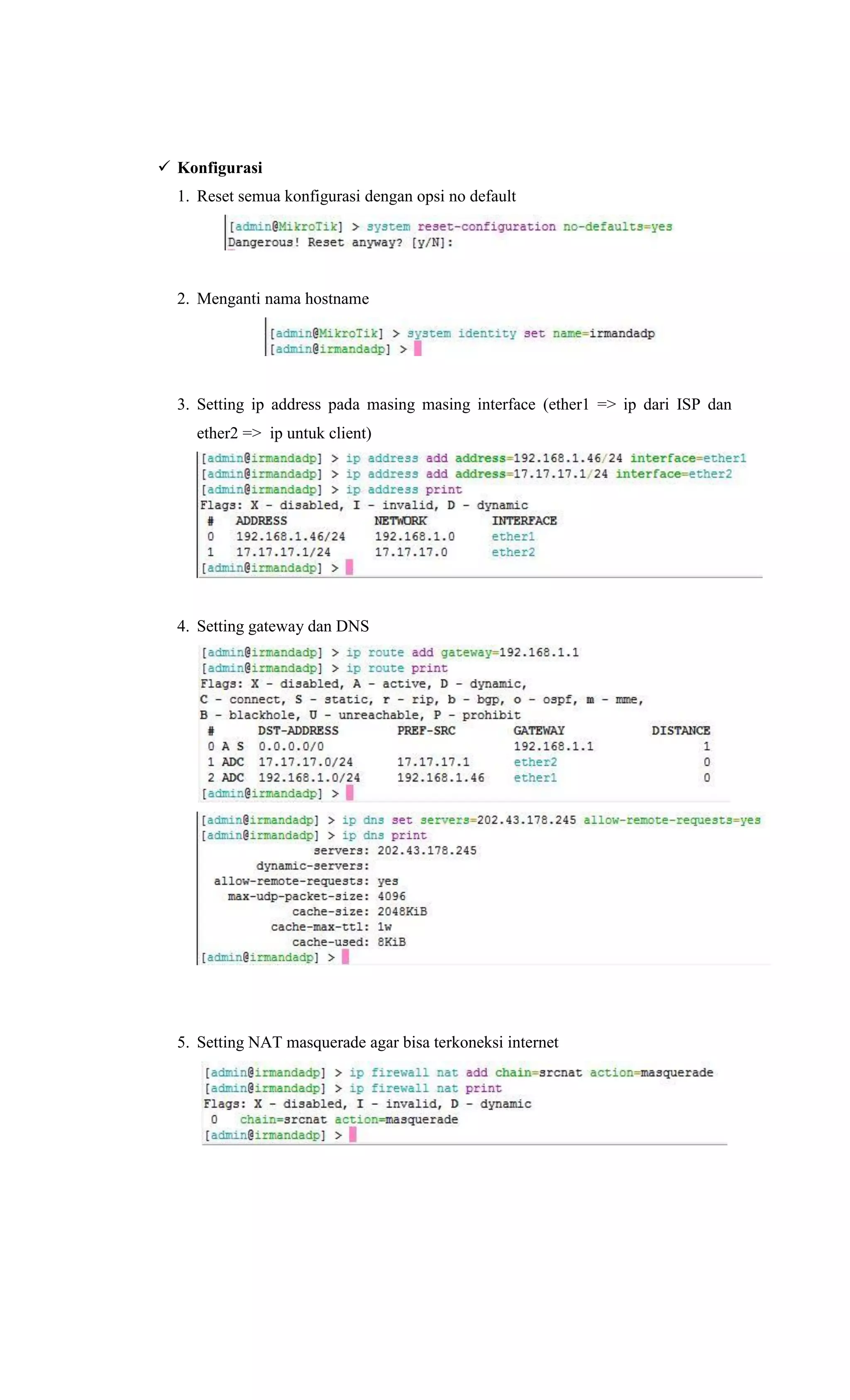Click table cell "192.168.1.46/24" in address list
The width and height of the screenshot is (850, 1400).
291,536
